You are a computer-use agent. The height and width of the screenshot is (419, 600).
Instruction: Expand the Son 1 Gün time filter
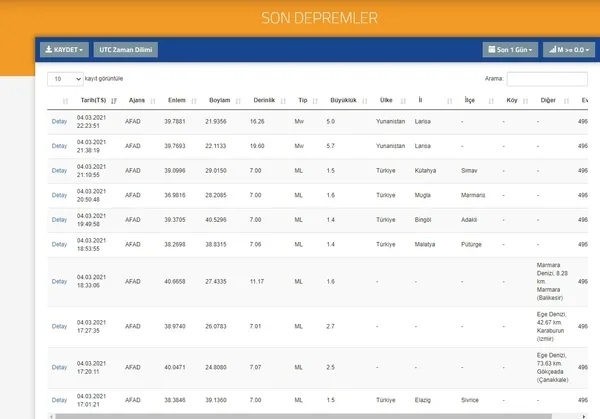coord(510,49)
